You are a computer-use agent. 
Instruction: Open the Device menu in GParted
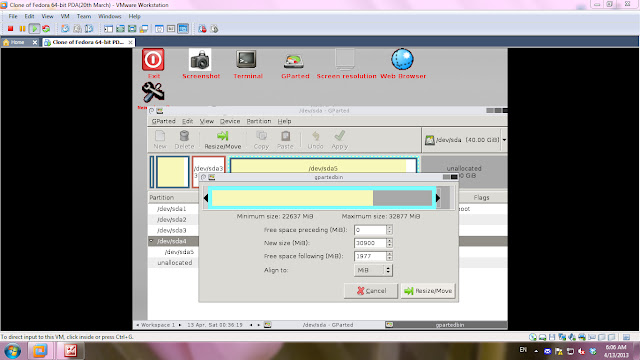coord(230,121)
